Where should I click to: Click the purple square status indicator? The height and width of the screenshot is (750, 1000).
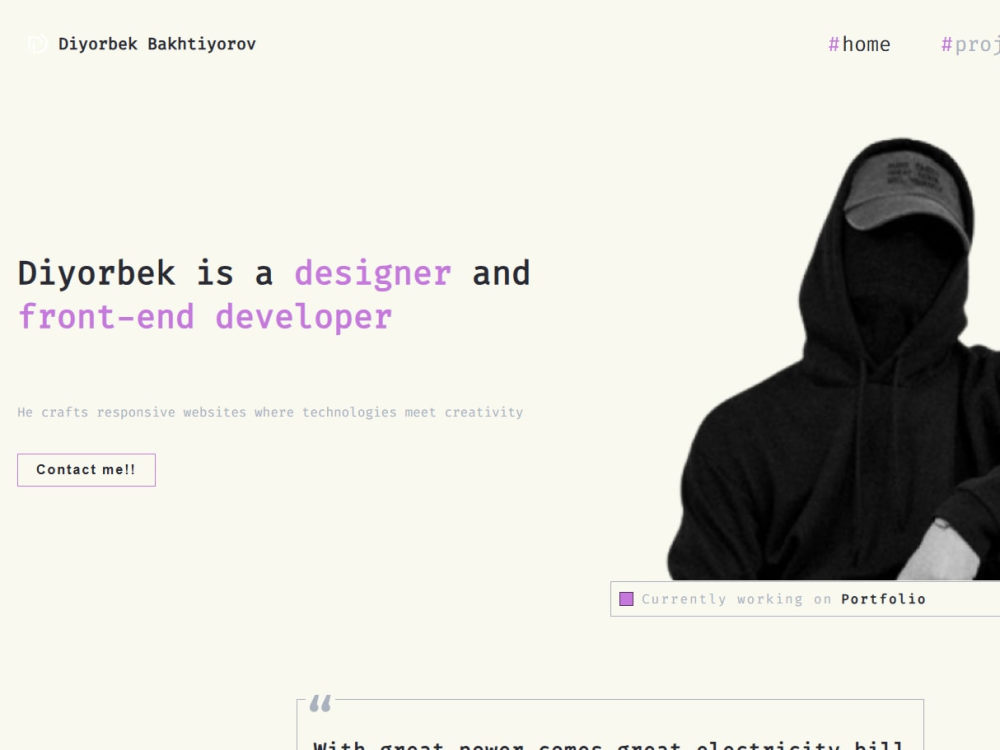[626, 599]
